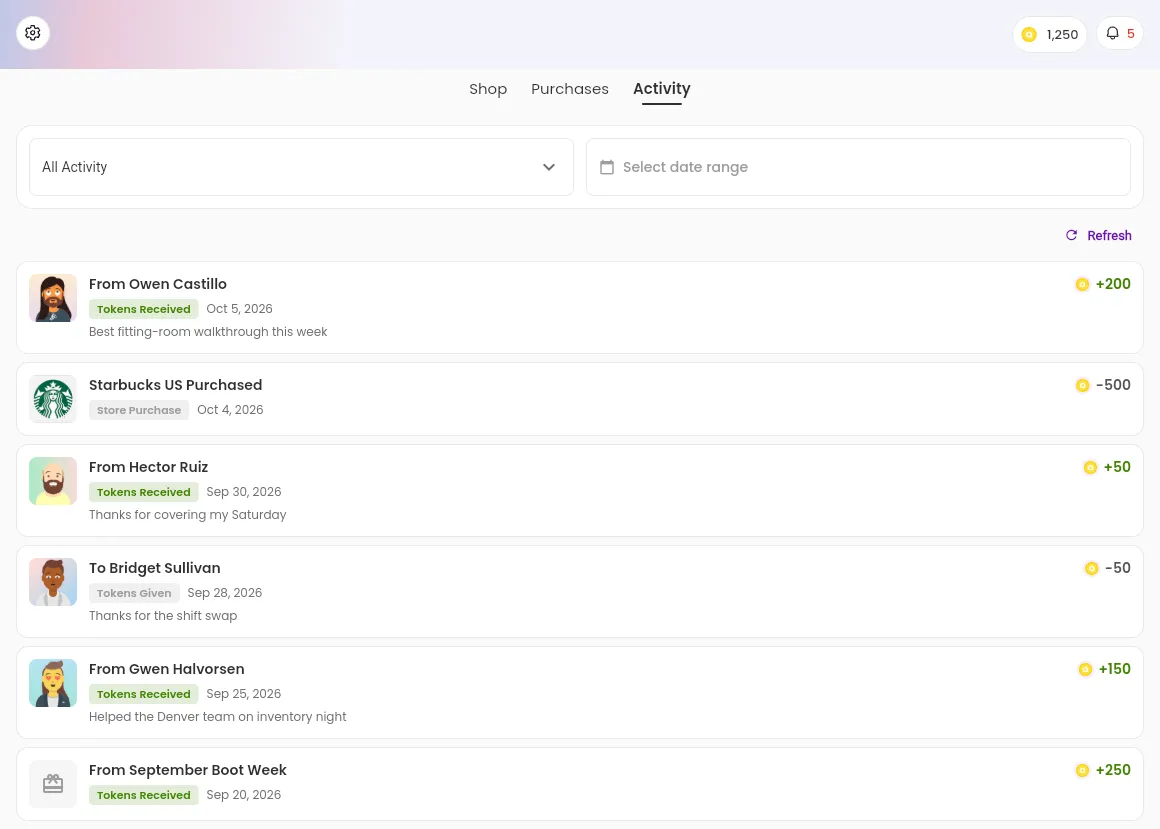The height and width of the screenshot is (829, 1160).
Task: Open the From Hector Ruiz entry
Action: [x=580, y=490]
